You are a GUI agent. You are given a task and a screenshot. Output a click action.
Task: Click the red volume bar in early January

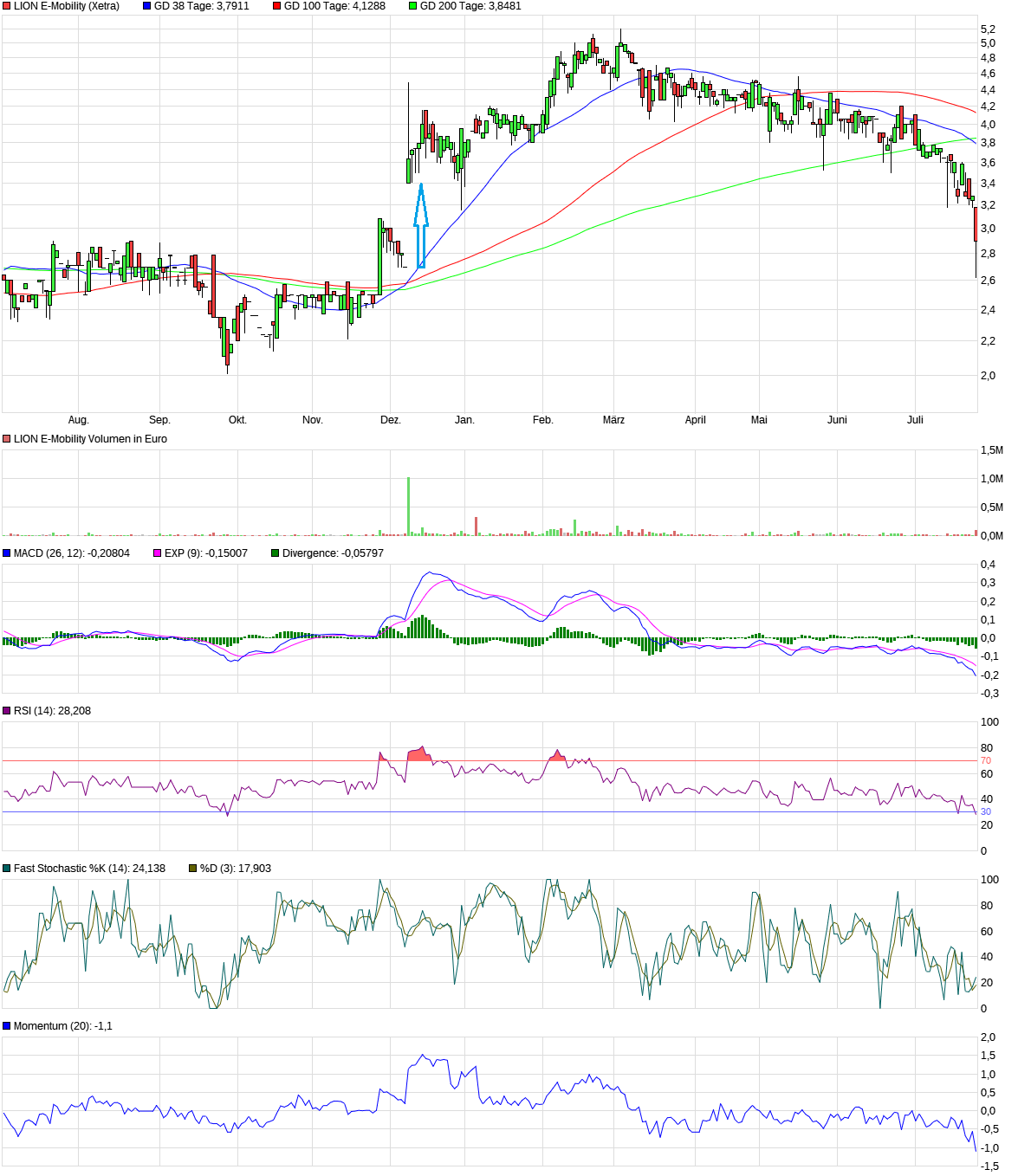tap(476, 527)
